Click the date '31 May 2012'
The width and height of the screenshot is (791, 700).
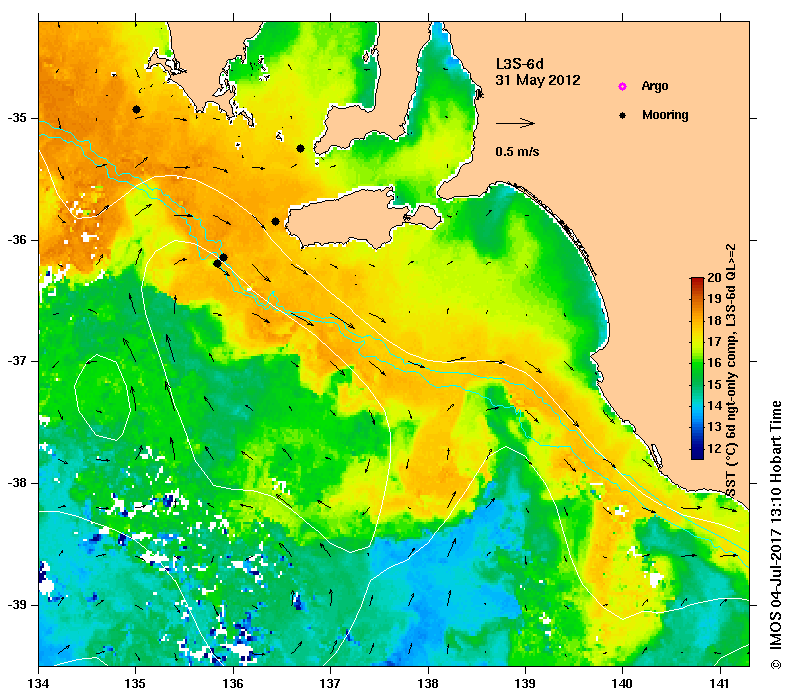pos(538,80)
